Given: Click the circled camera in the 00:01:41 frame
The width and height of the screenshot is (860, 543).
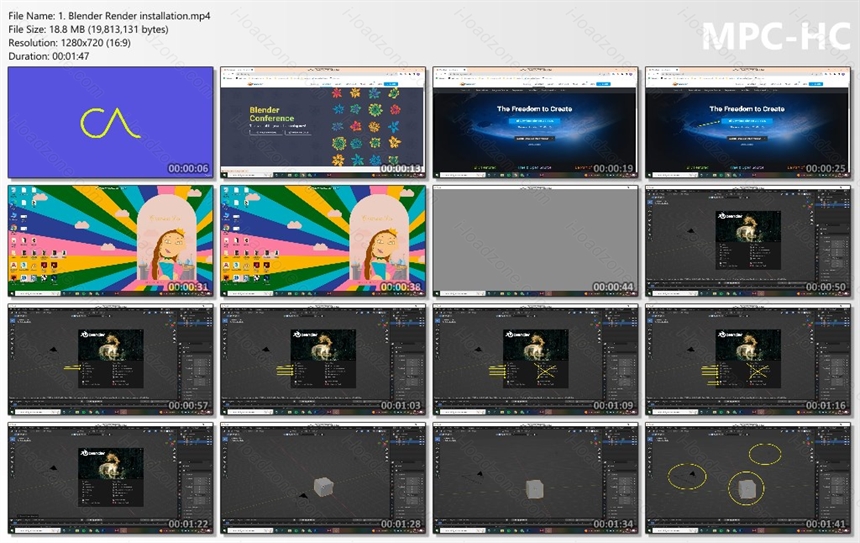Looking at the screenshot, I should pyautogui.click(x=687, y=476).
